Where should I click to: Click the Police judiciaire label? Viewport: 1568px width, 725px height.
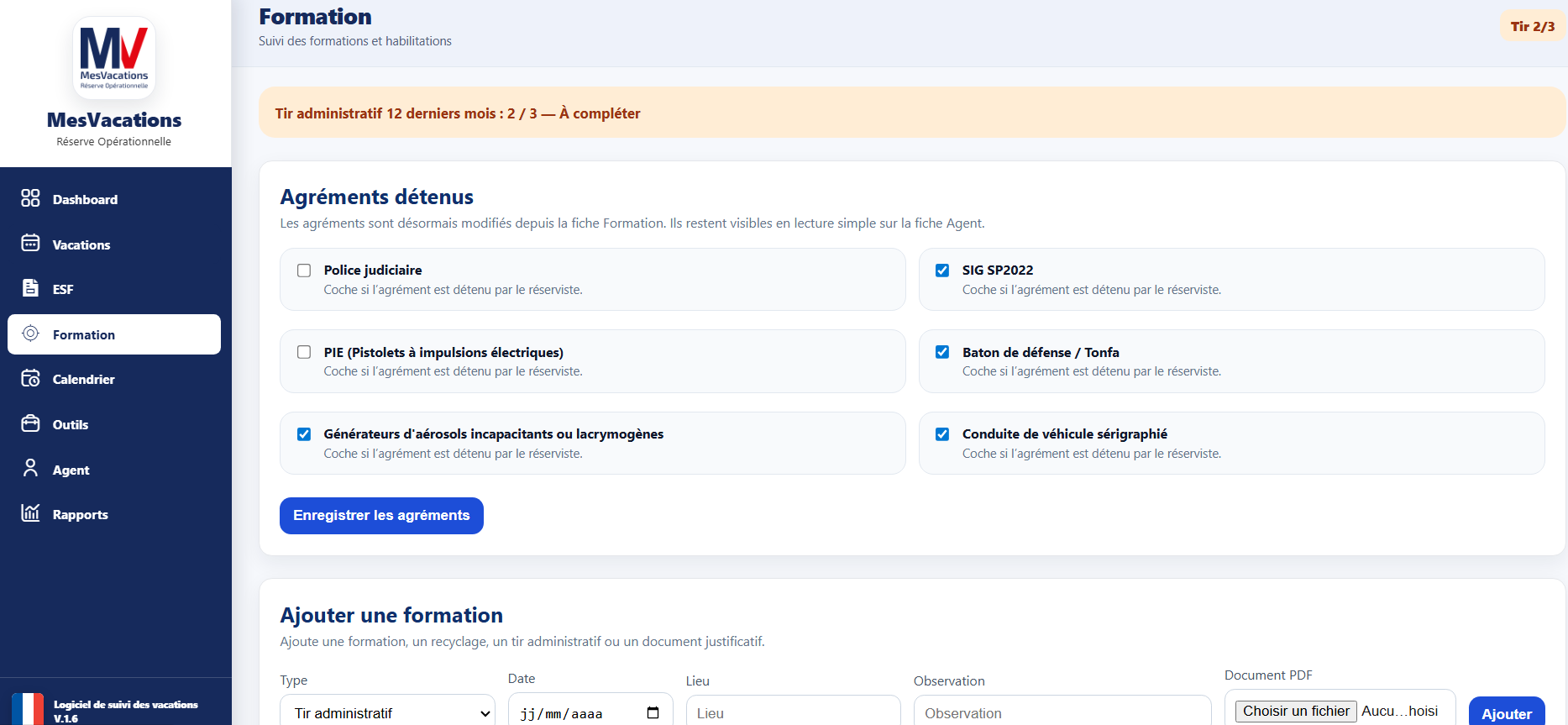(x=373, y=270)
